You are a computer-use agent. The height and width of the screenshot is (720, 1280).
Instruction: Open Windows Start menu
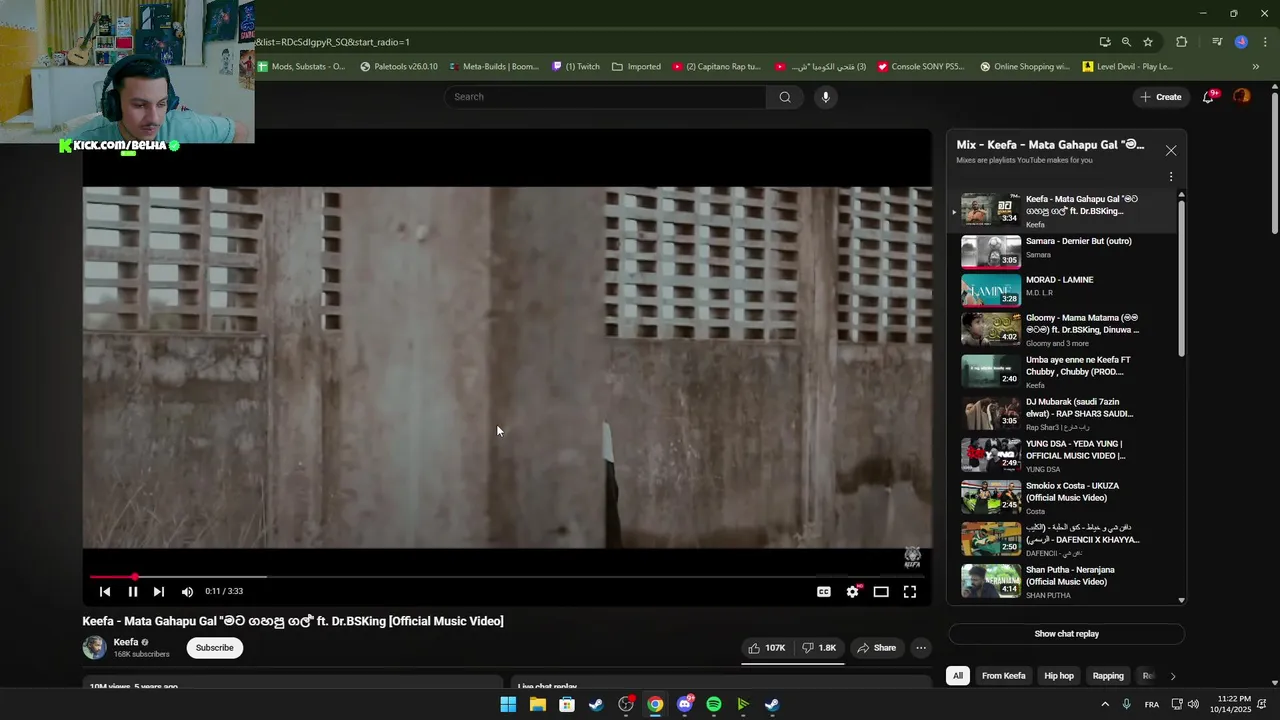tap(508, 704)
